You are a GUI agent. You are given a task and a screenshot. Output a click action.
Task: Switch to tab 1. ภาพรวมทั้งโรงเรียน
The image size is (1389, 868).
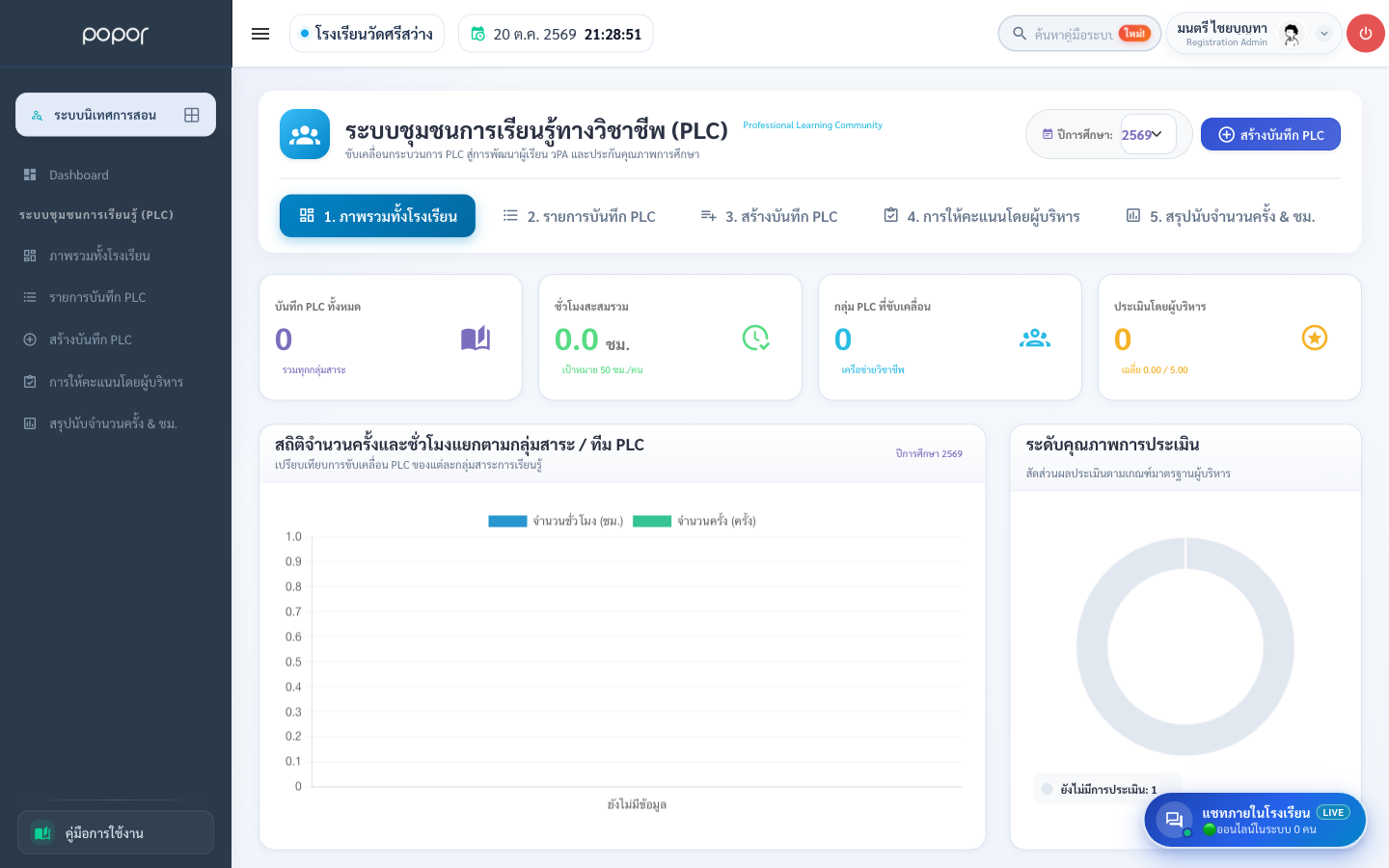point(377,216)
